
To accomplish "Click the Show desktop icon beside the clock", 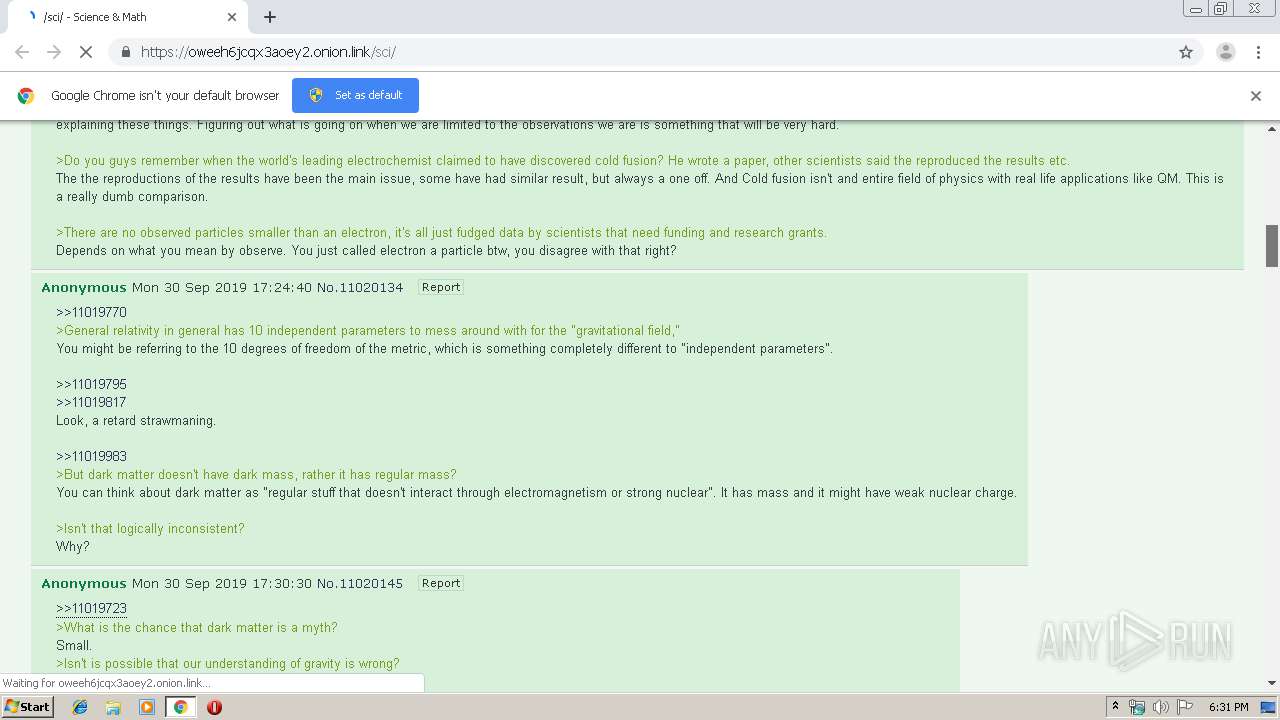I will pyautogui.click(x=1268, y=707).
